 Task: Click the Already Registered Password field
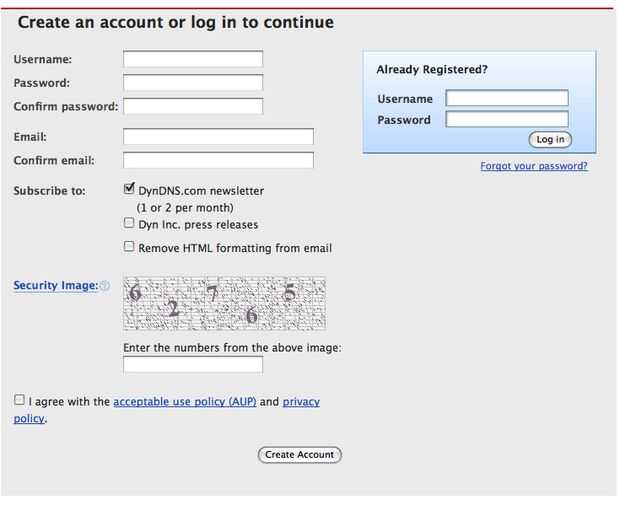(x=507, y=120)
